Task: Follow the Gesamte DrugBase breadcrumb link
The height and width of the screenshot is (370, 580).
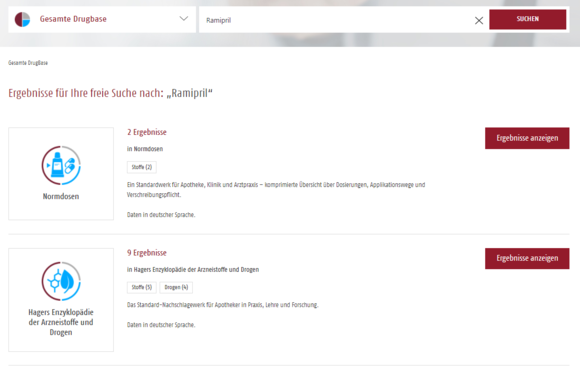Action: (x=28, y=63)
